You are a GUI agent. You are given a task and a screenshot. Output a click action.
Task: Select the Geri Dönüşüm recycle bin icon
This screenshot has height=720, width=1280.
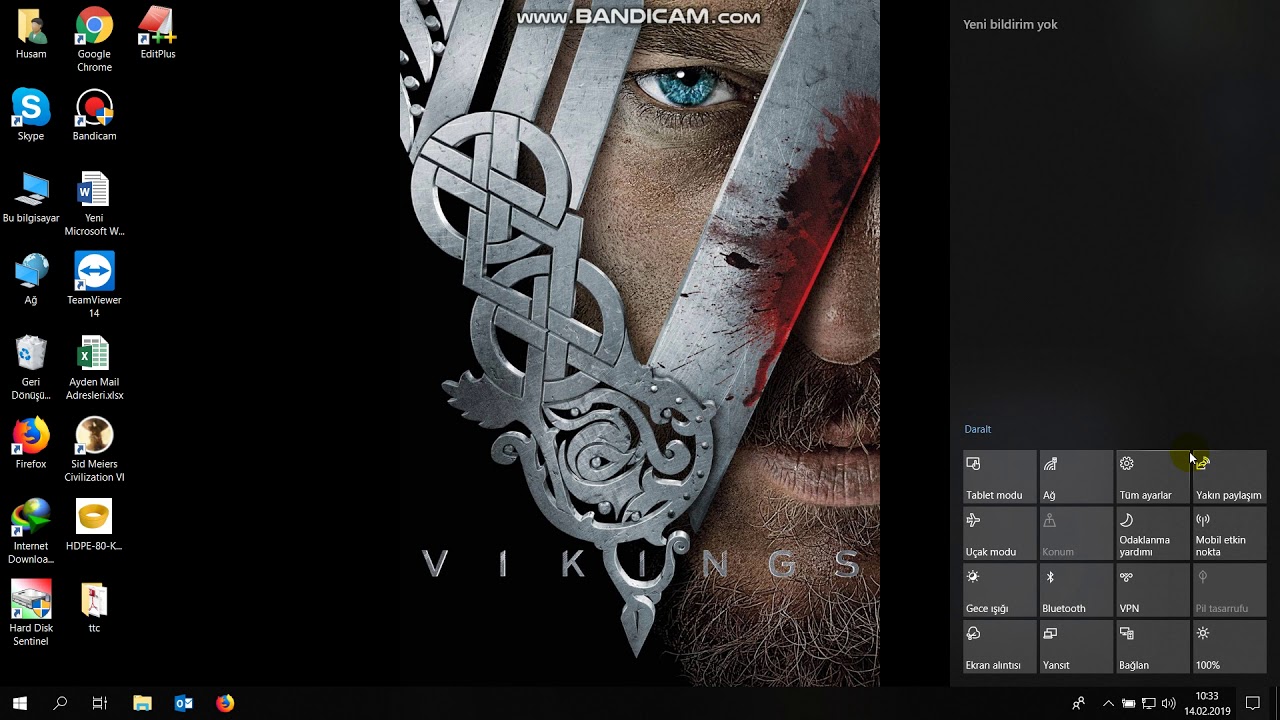tap(31, 368)
